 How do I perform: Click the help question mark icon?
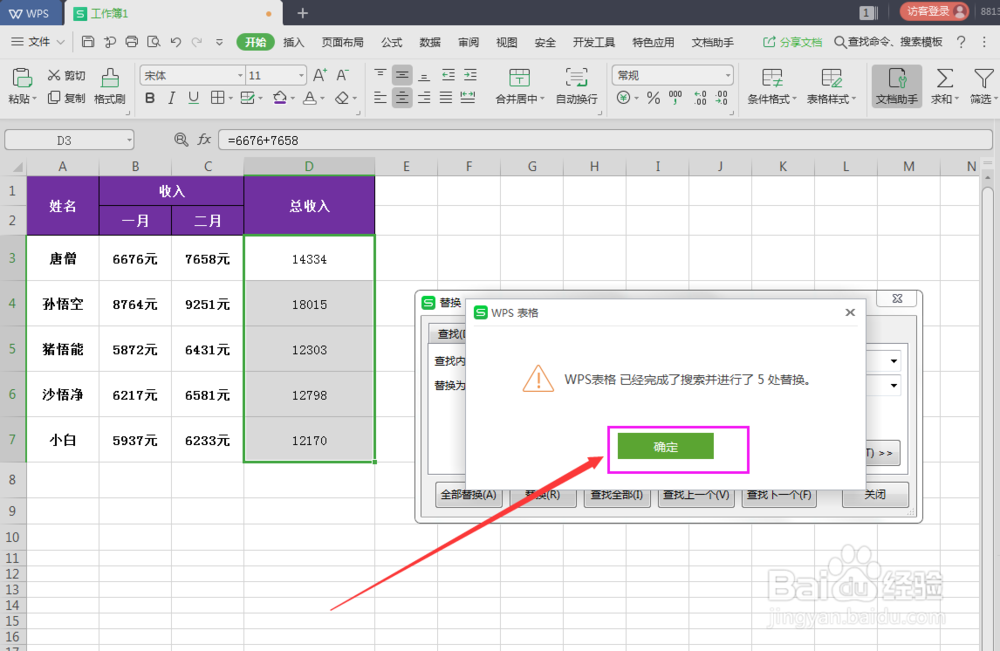pyautogui.click(x=960, y=42)
